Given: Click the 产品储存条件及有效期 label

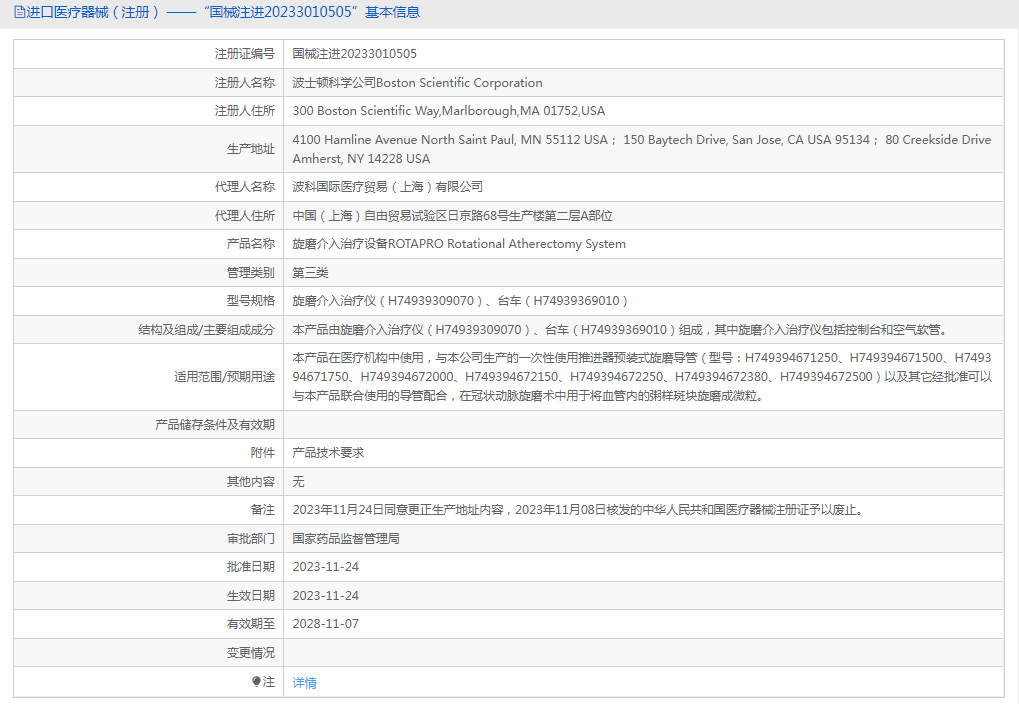Looking at the screenshot, I should (215, 424).
